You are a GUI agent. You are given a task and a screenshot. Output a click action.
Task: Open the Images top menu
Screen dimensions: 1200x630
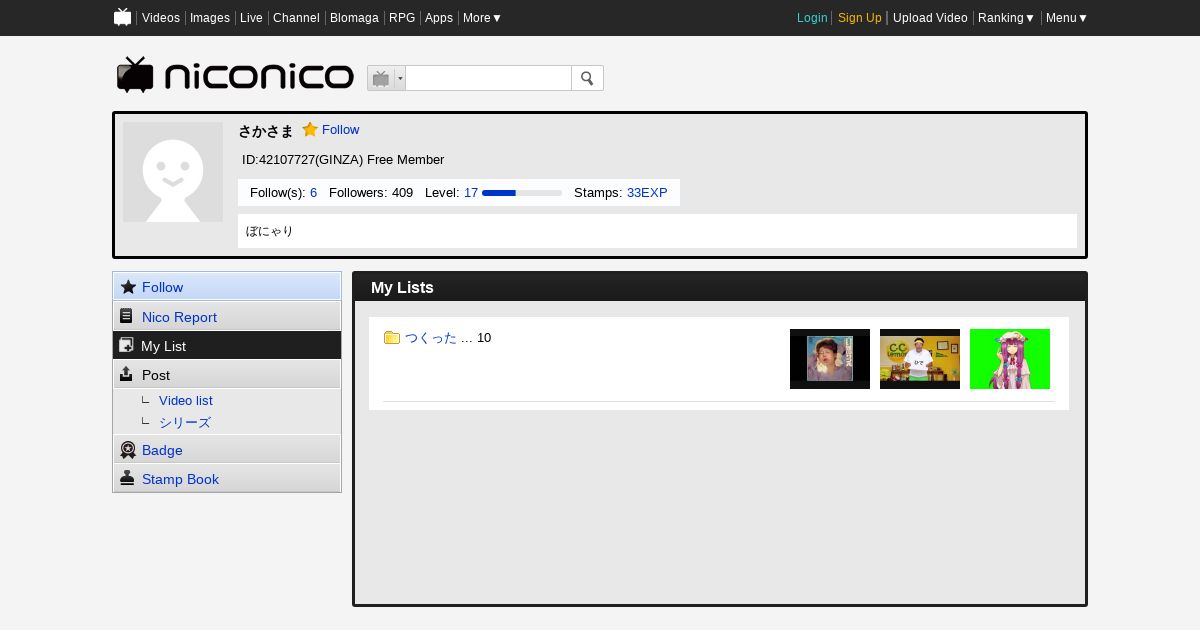[x=210, y=18]
